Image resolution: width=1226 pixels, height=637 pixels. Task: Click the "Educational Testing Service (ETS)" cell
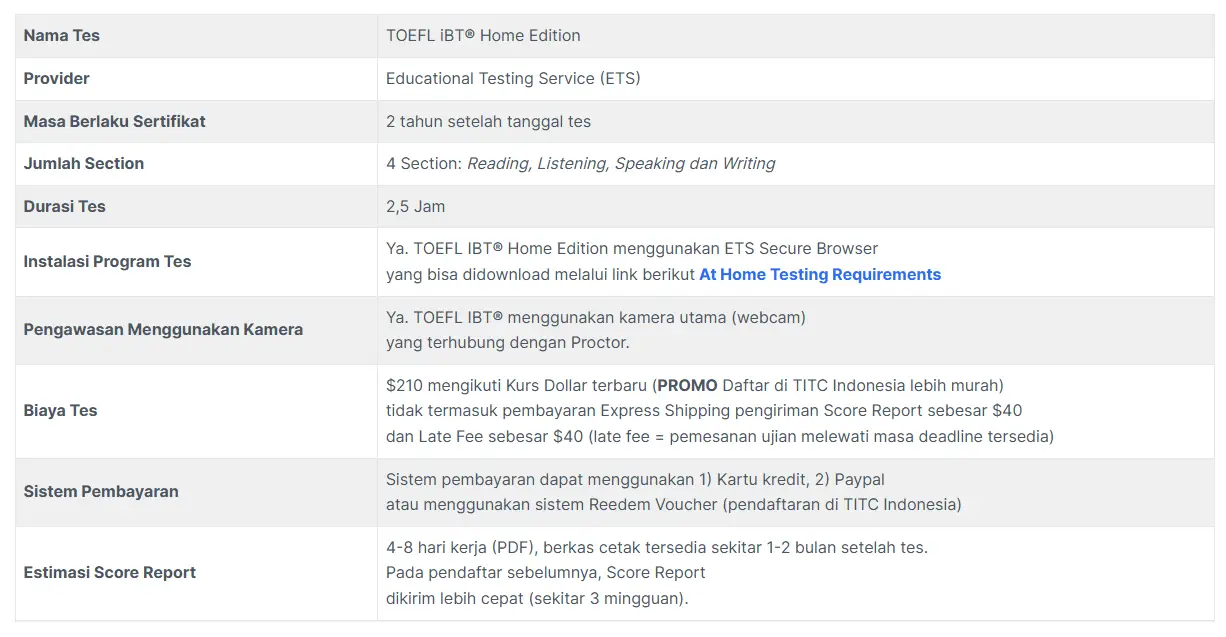pyautogui.click(x=513, y=79)
